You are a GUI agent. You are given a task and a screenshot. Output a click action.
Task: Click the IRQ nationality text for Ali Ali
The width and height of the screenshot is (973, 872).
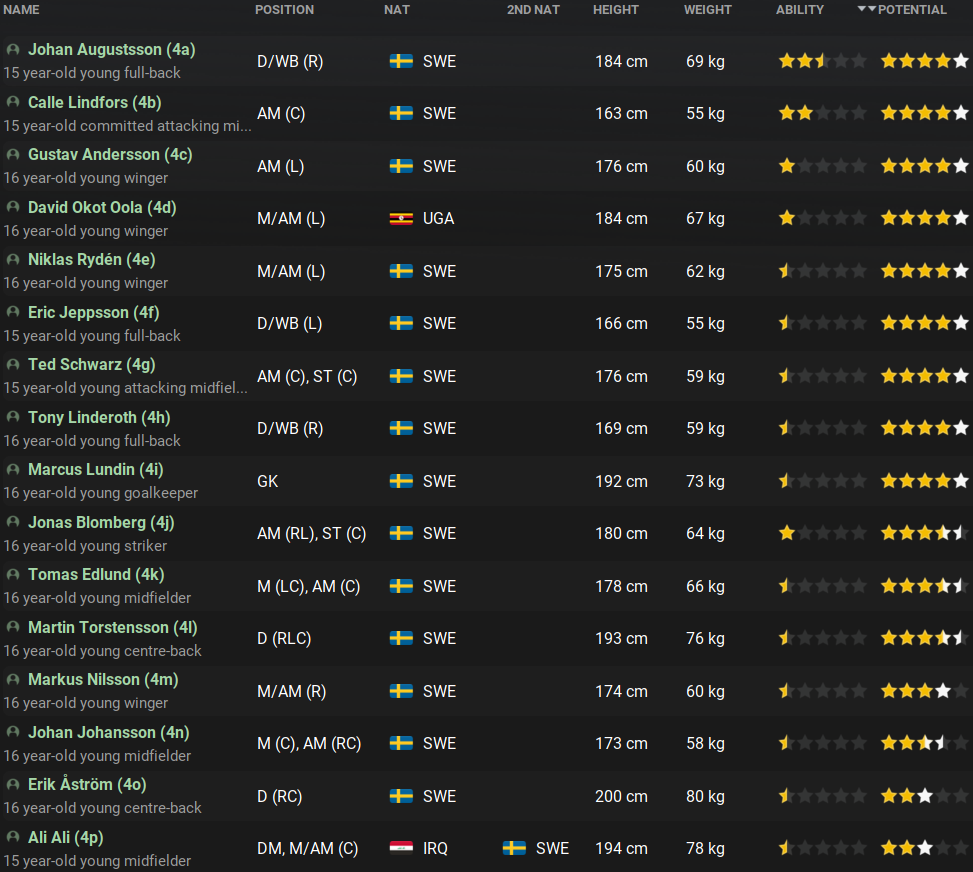click(x=435, y=848)
